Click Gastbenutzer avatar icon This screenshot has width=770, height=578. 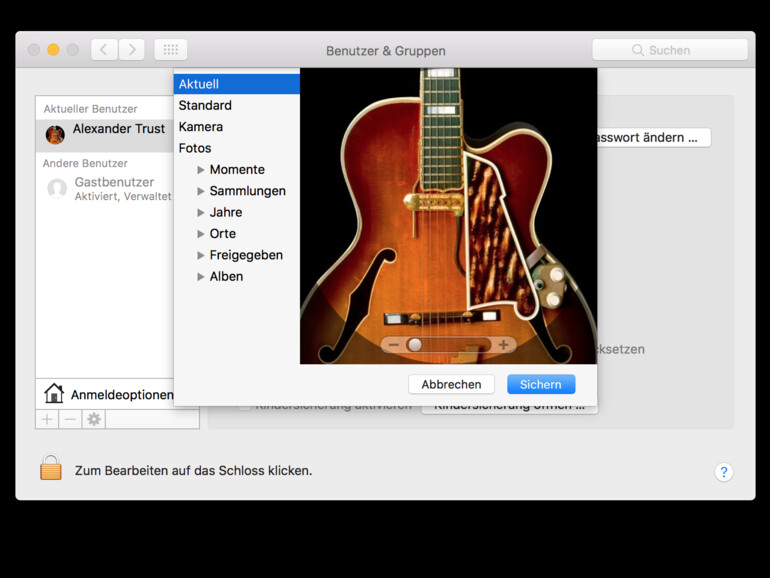57,188
